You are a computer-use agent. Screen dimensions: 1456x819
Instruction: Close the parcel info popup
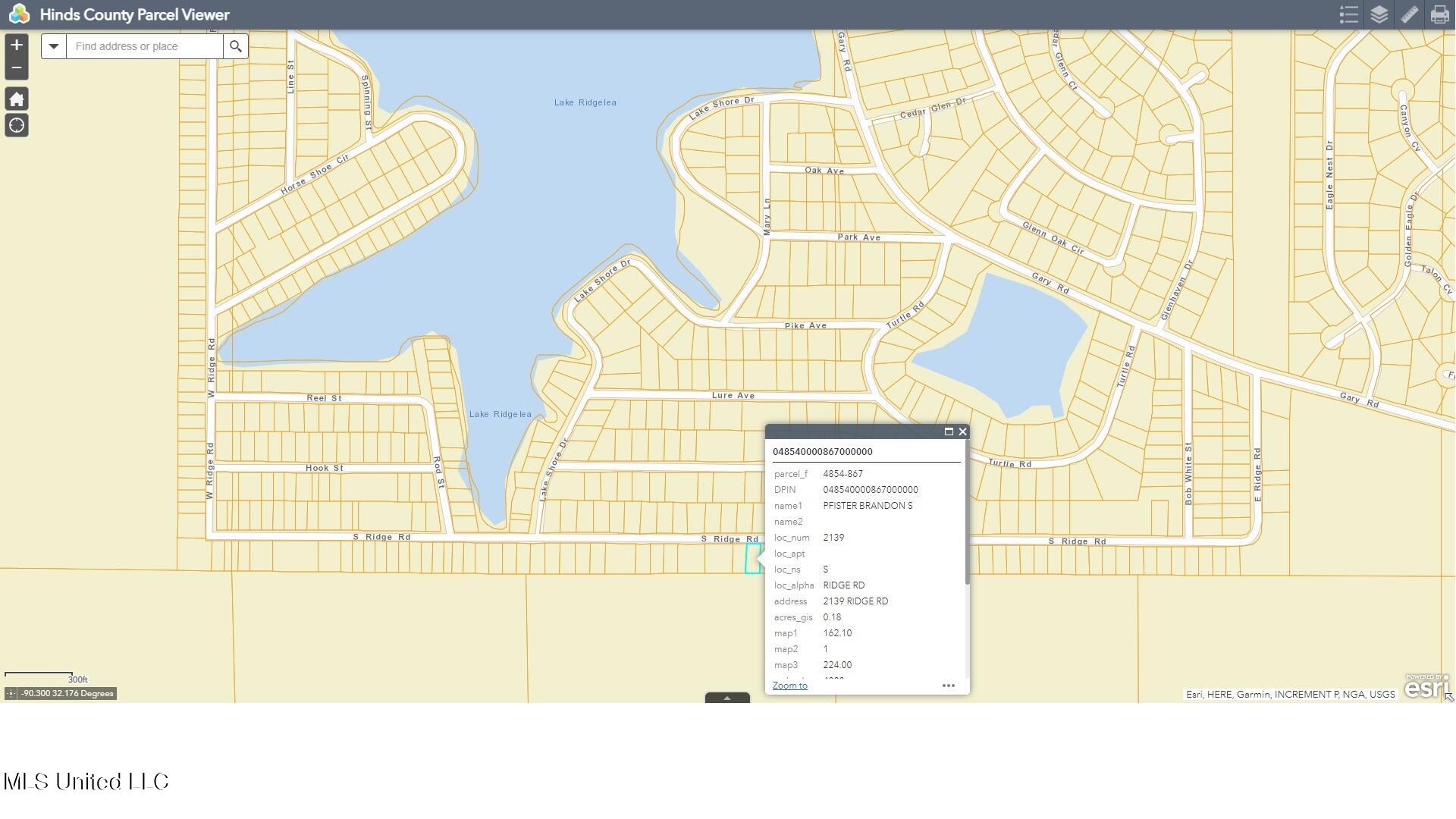963,432
